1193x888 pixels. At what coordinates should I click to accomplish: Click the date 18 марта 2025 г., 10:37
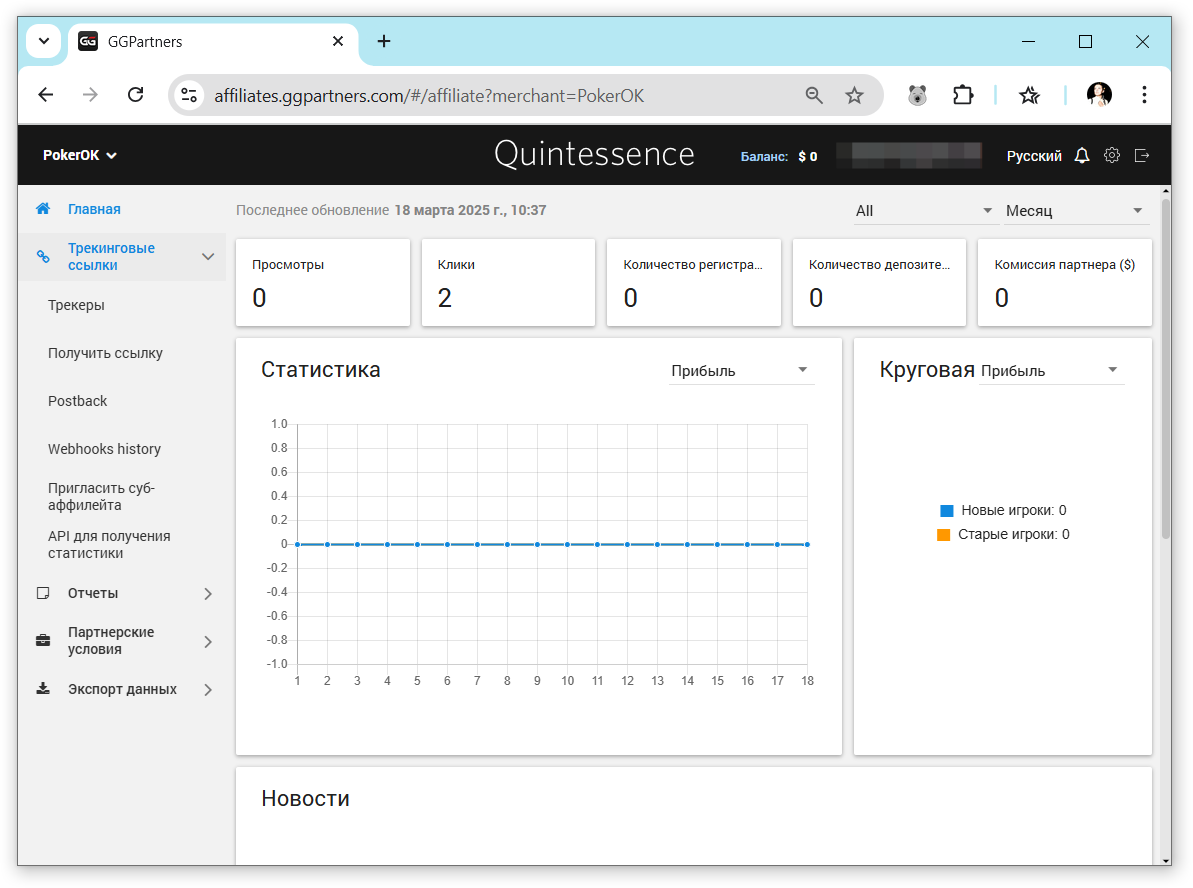pyautogui.click(x=470, y=210)
